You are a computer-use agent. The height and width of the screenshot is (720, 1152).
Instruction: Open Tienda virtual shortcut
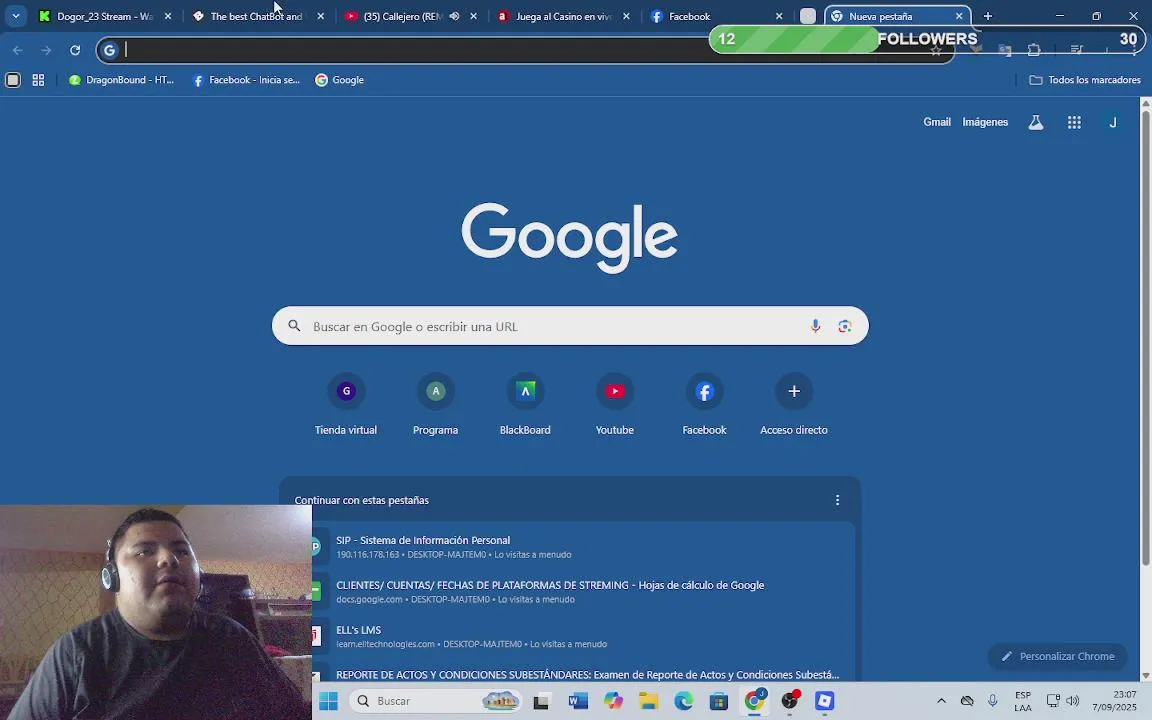pos(346,405)
